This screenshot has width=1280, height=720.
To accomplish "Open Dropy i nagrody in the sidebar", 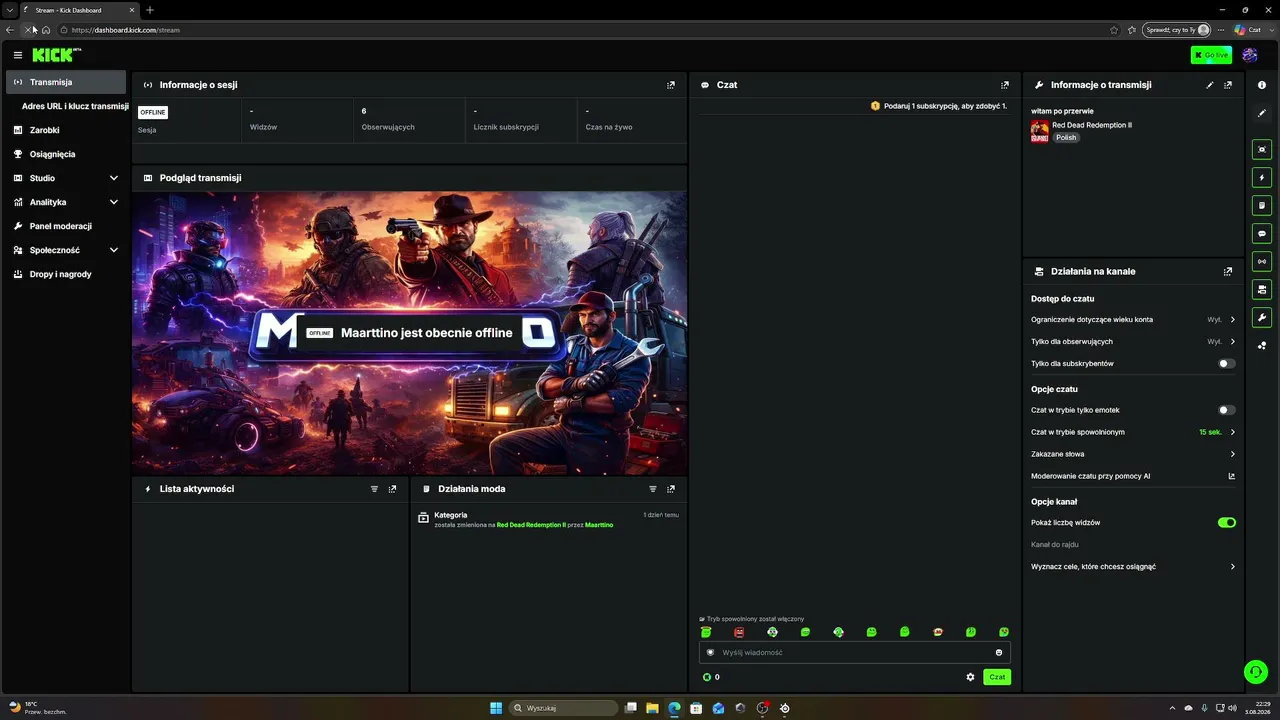I will (x=66, y=274).
